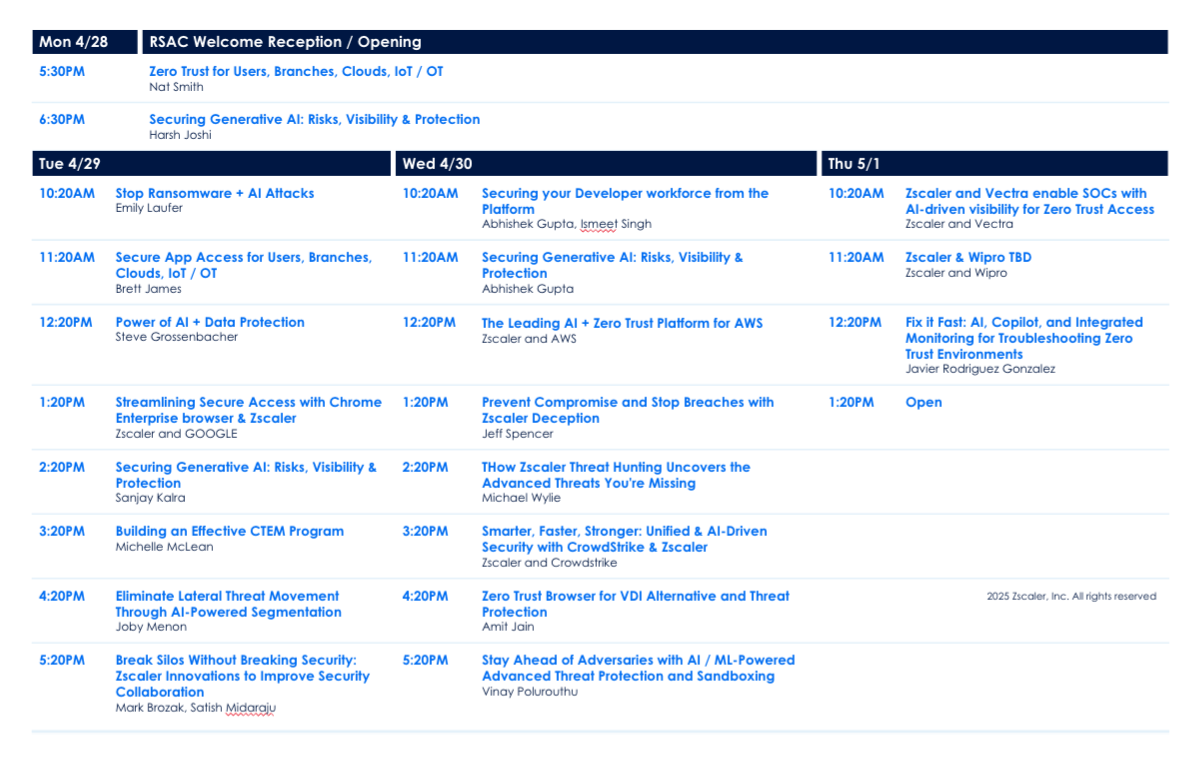The image size is (1201, 764).
Task: Click presenter name Amit Jain
Action: (x=508, y=627)
